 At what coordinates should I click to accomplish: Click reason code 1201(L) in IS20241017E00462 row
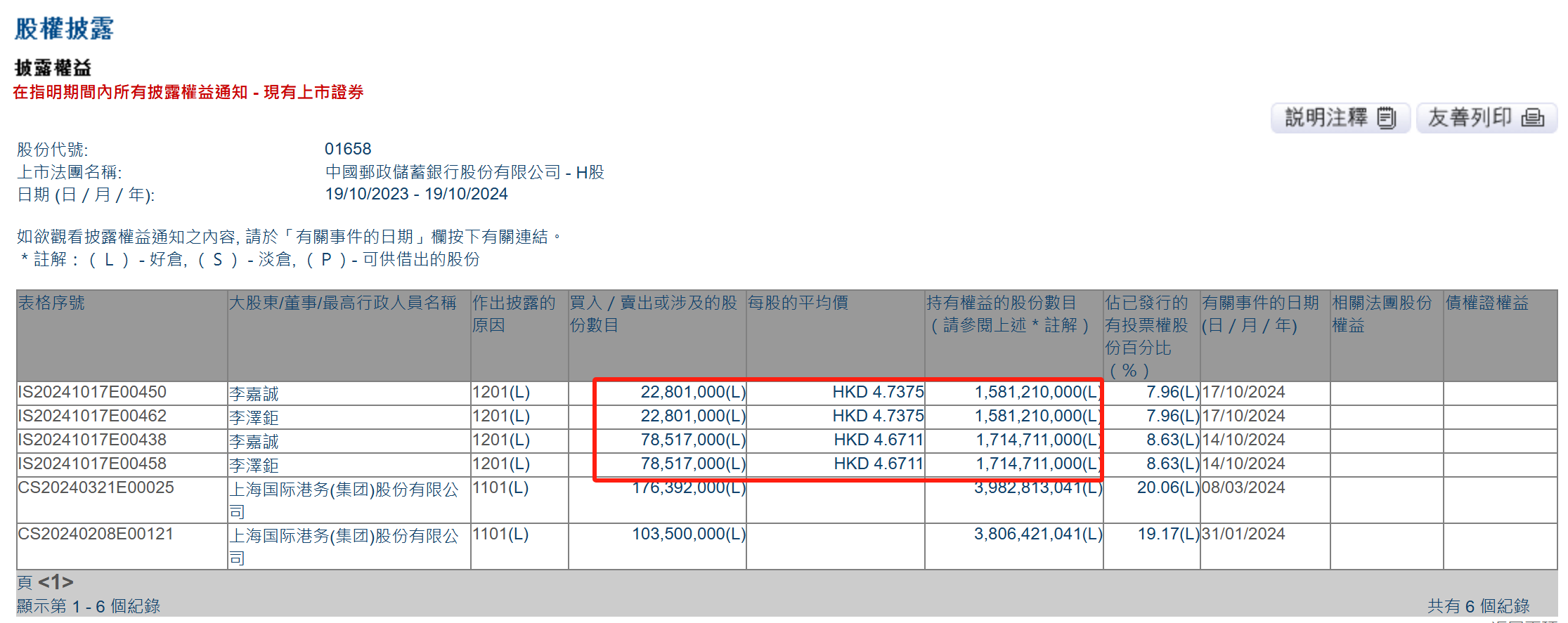[501, 416]
